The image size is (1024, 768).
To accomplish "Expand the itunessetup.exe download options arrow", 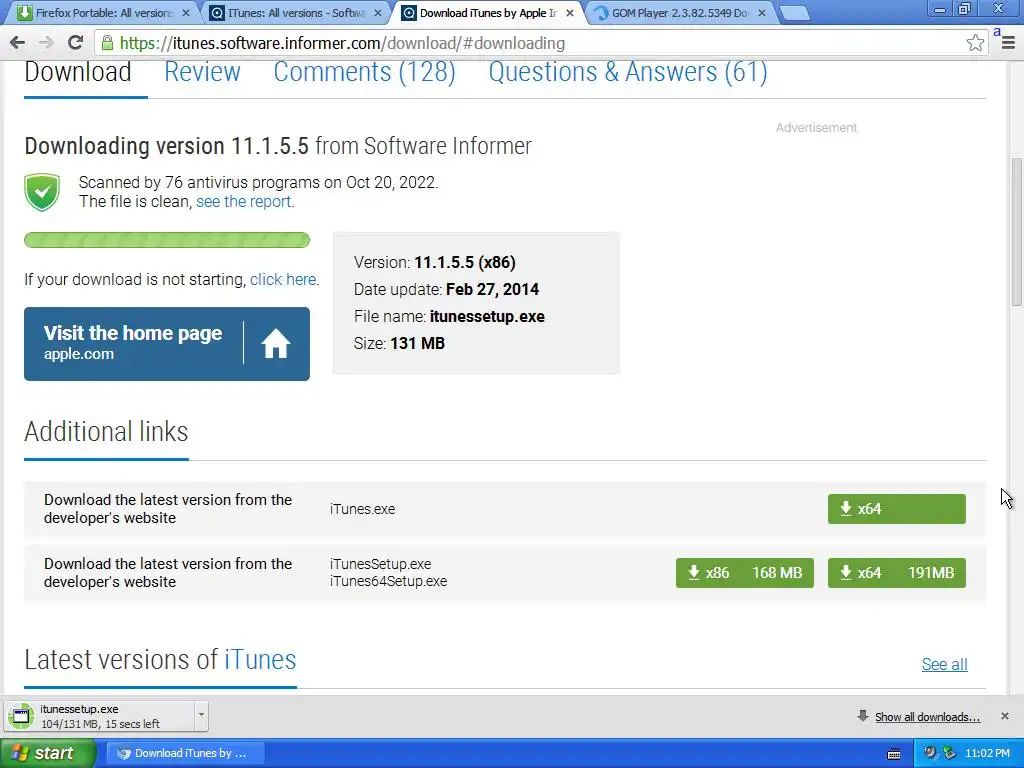I will 201,714.
